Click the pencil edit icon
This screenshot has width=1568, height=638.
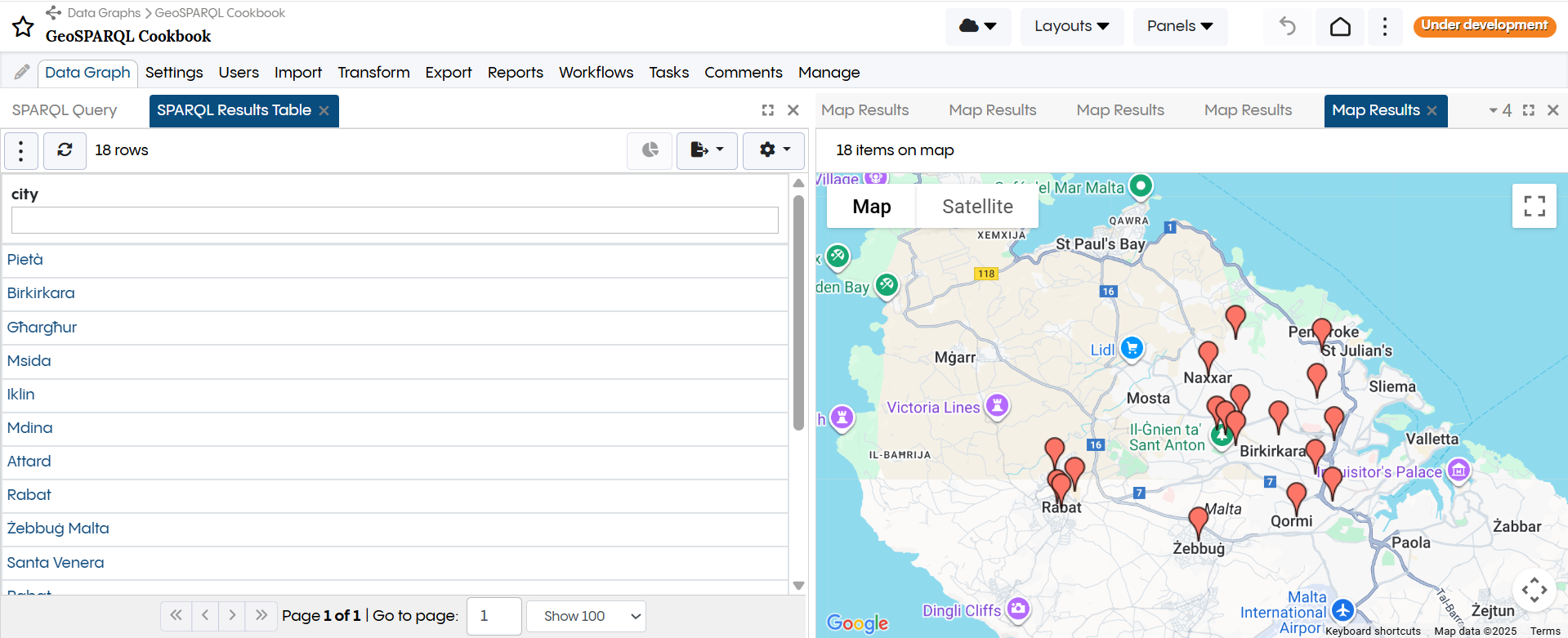(21, 73)
